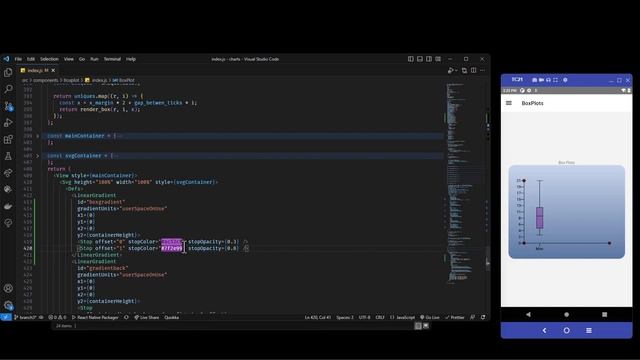Open the Search view in activity bar
This screenshot has height=360, width=640.
(8, 89)
